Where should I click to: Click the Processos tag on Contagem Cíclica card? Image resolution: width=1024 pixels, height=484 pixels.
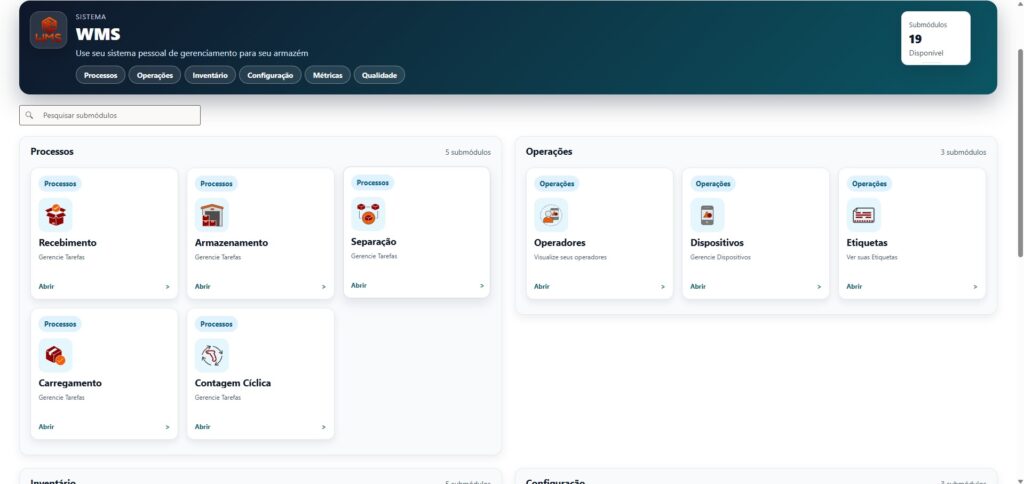click(216, 325)
